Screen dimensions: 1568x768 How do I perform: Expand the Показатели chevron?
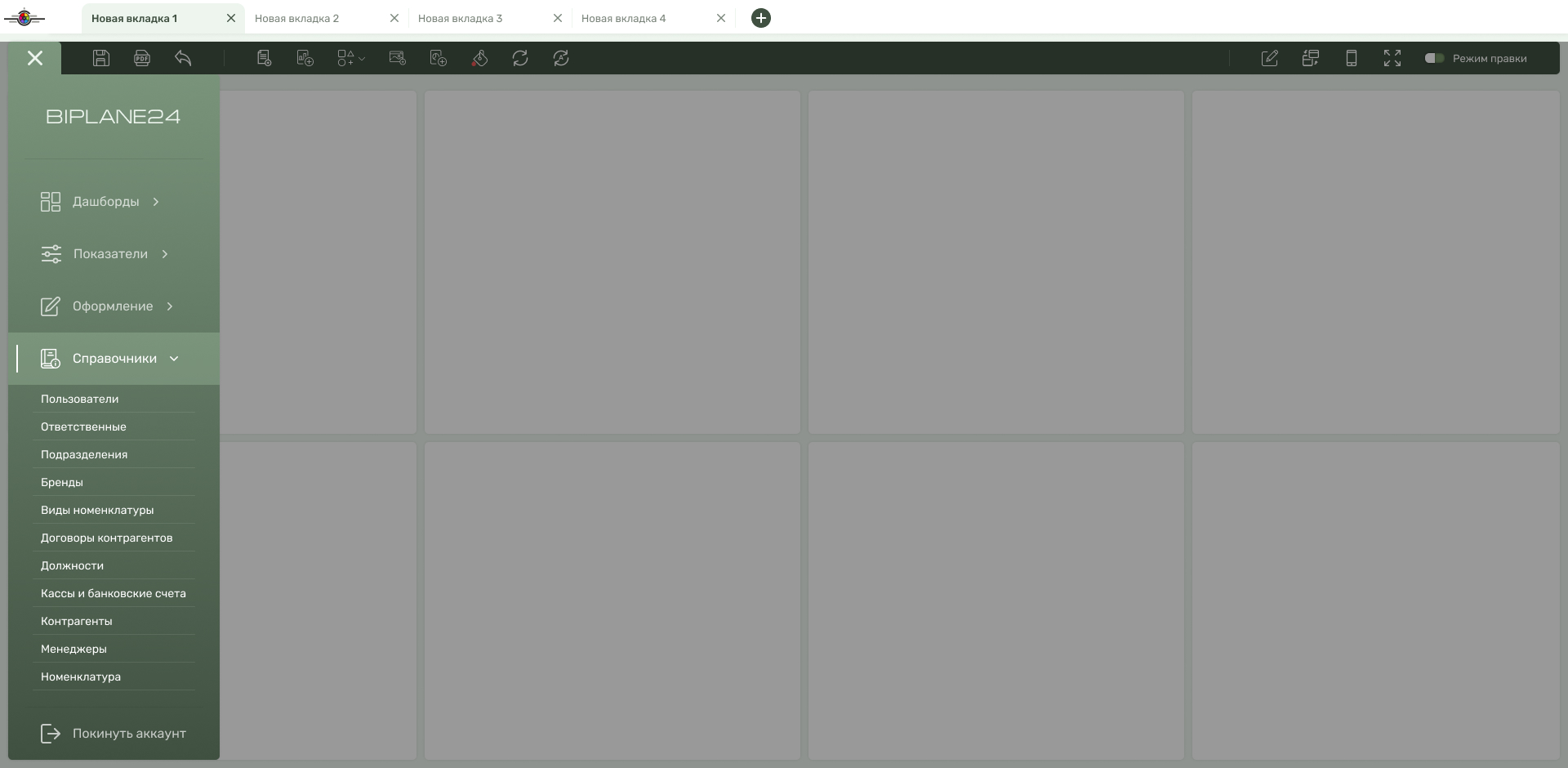coord(165,254)
